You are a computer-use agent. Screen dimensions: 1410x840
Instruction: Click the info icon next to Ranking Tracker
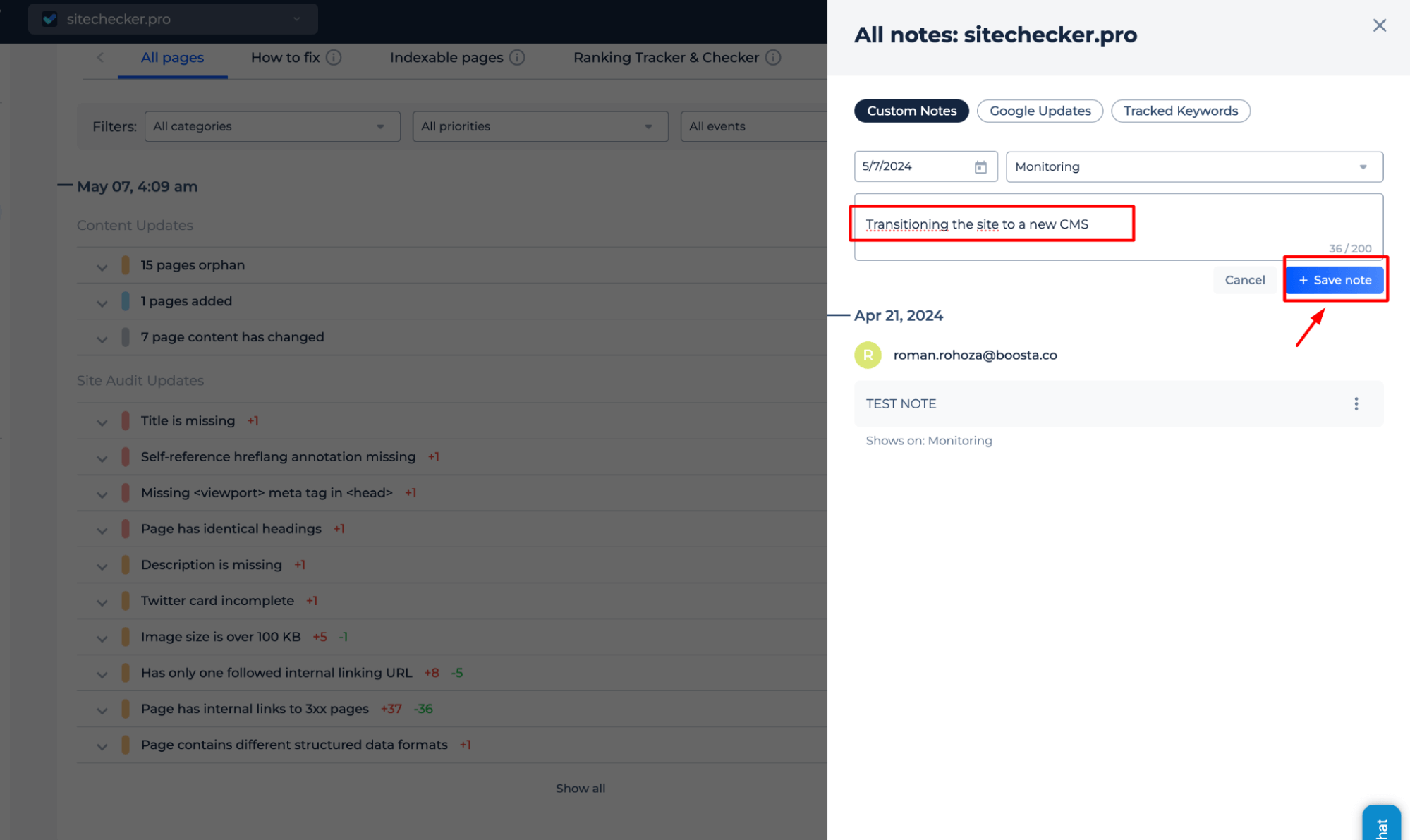(x=775, y=57)
